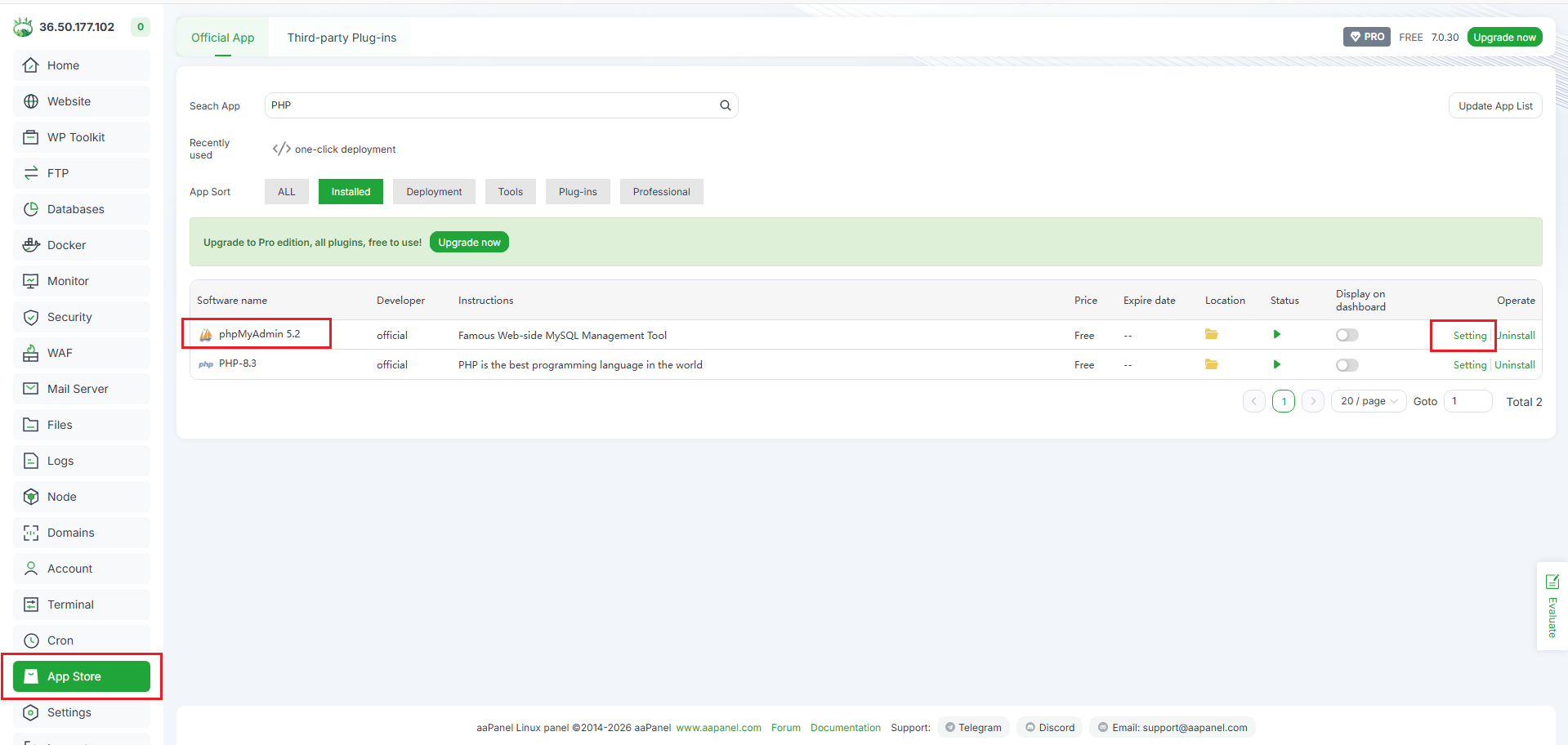This screenshot has width=1568, height=745.
Task: Open the Forum footer link
Action: [x=786, y=728]
